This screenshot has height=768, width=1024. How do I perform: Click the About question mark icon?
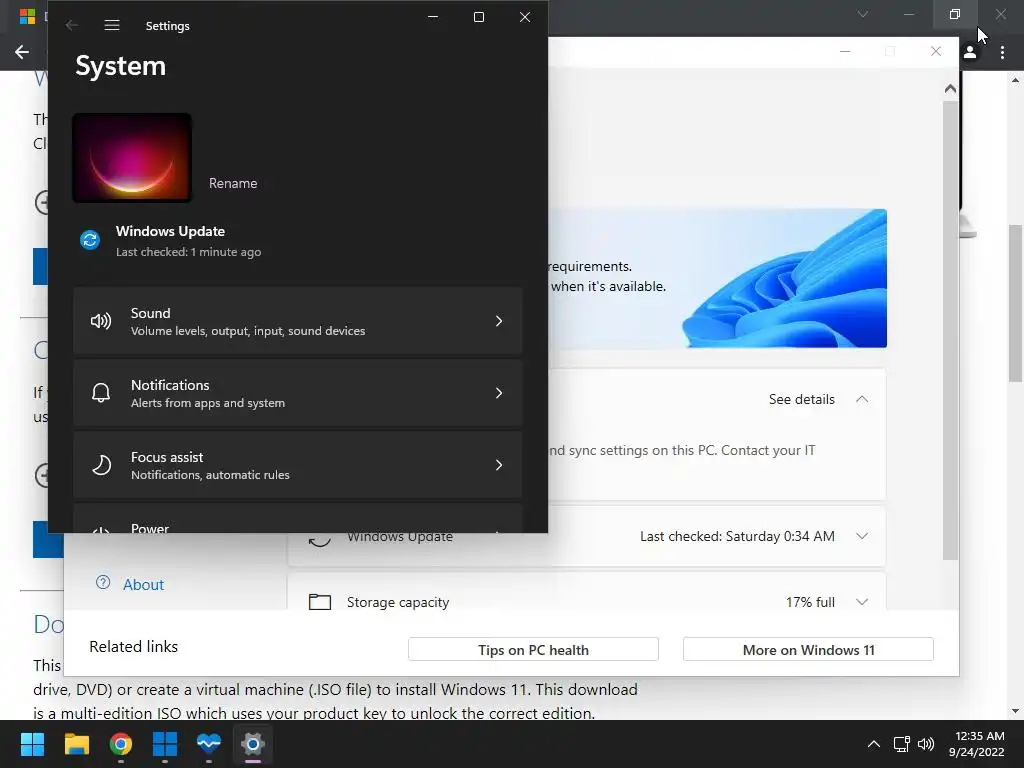[103, 583]
